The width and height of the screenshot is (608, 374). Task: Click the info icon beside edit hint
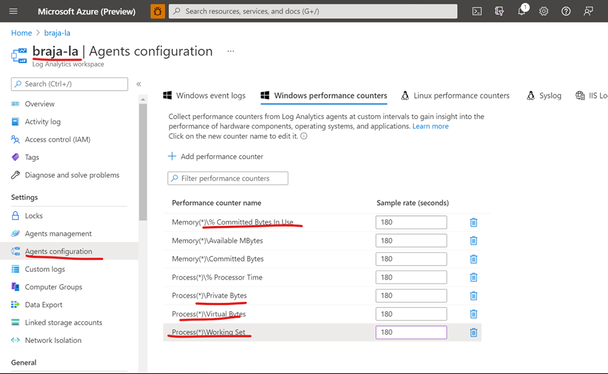tap(304, 136)
